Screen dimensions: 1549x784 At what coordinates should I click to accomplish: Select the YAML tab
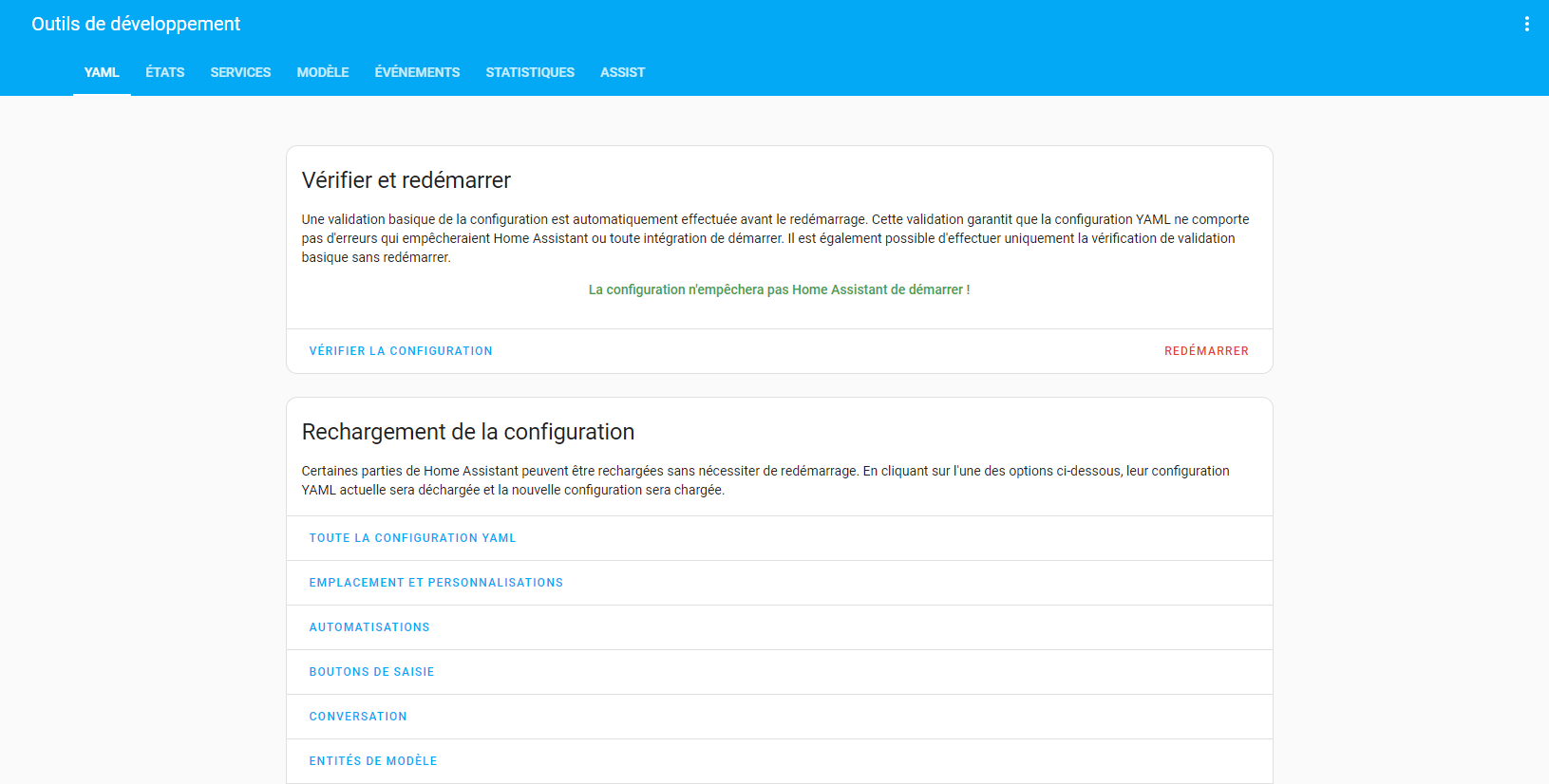[x=102, y=72]
